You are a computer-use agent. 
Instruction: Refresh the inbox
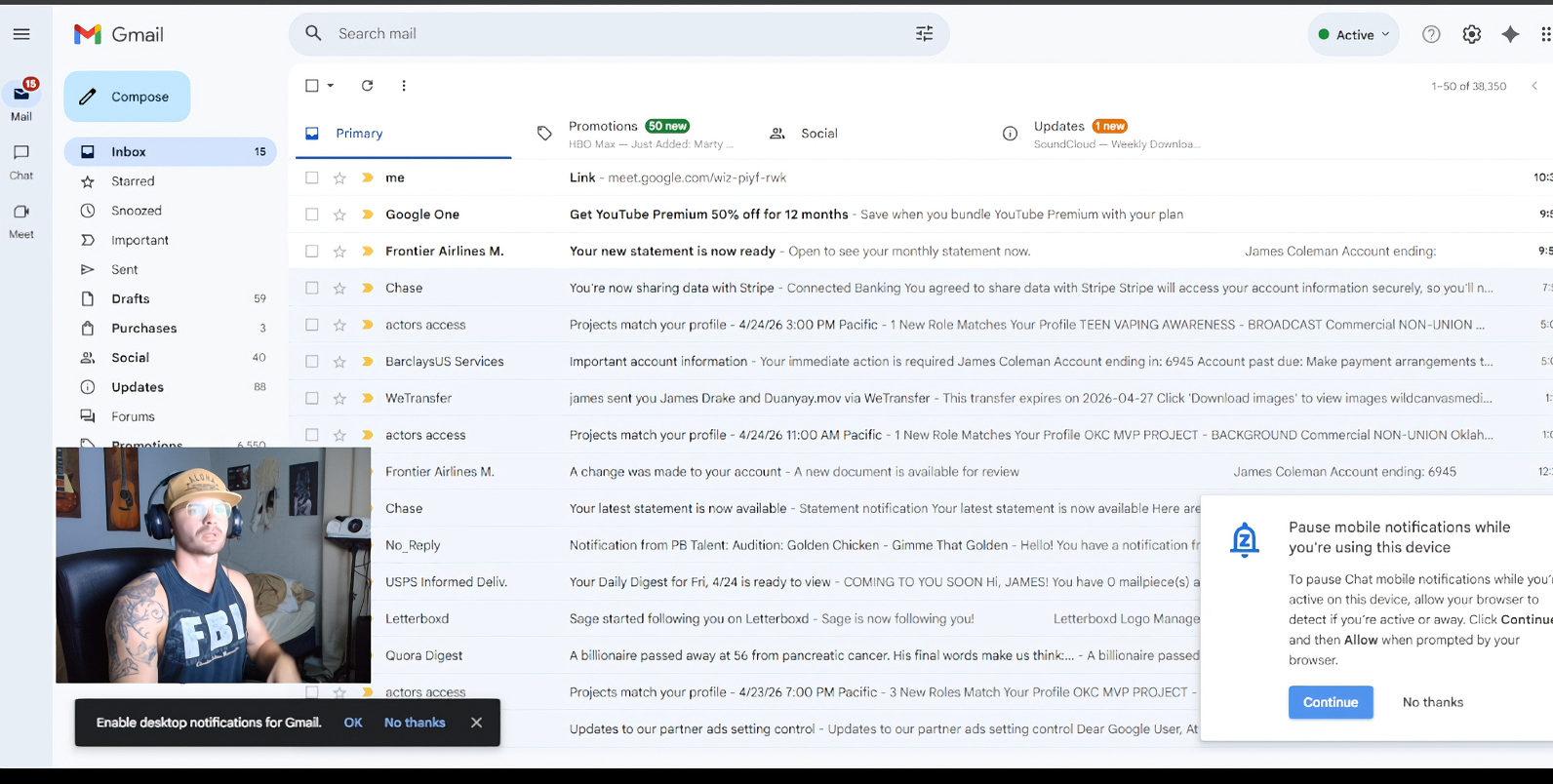(x=367, y=85)
